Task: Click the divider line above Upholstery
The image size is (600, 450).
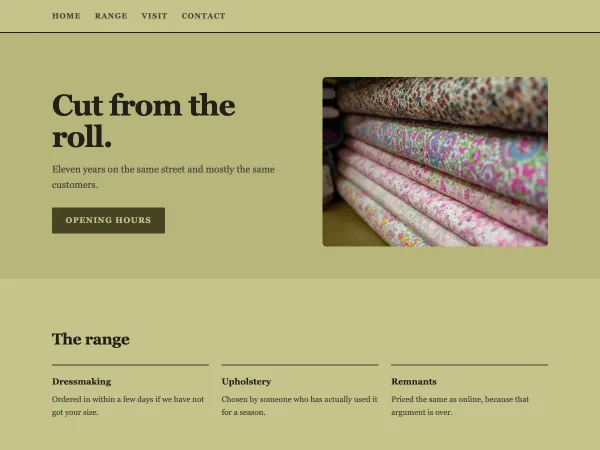Action: (x=300, y=365)
